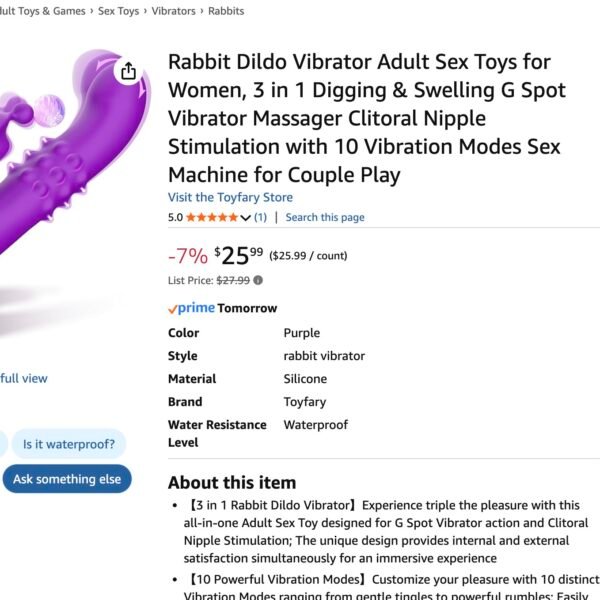The image size is (600, 600).
Task: Open the Rabbits breadcrumb category
Action: tap(226, 11)
